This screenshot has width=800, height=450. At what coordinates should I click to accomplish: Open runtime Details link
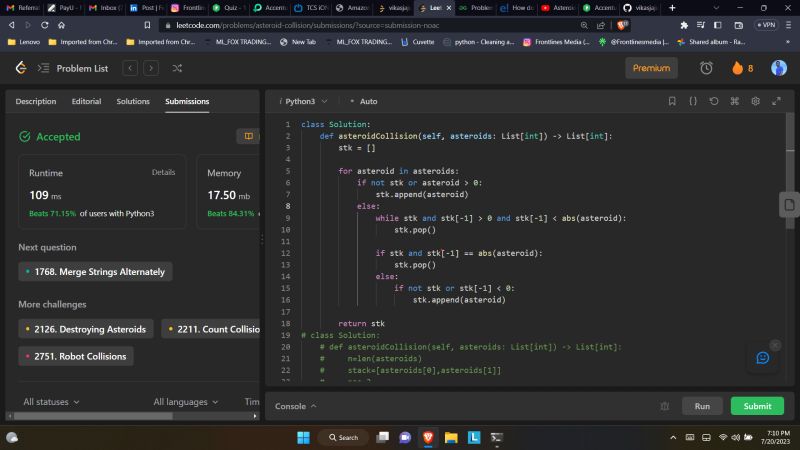[163, 172]
